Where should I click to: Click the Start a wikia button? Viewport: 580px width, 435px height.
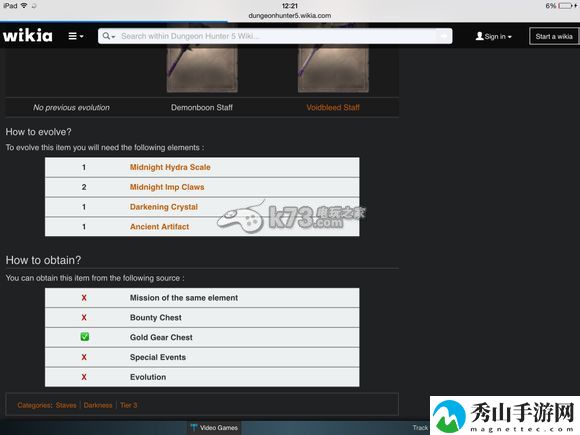[554, 36]
